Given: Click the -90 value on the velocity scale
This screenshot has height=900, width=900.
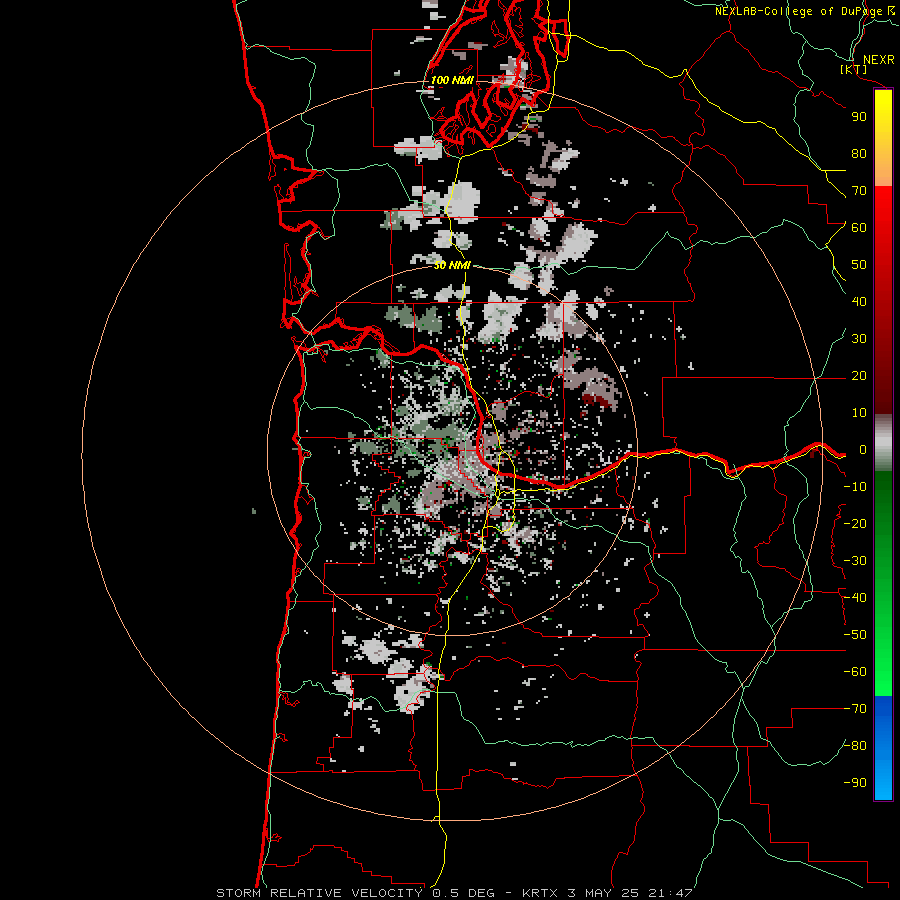Looking at the screenshot, I should tap(855, 783).
